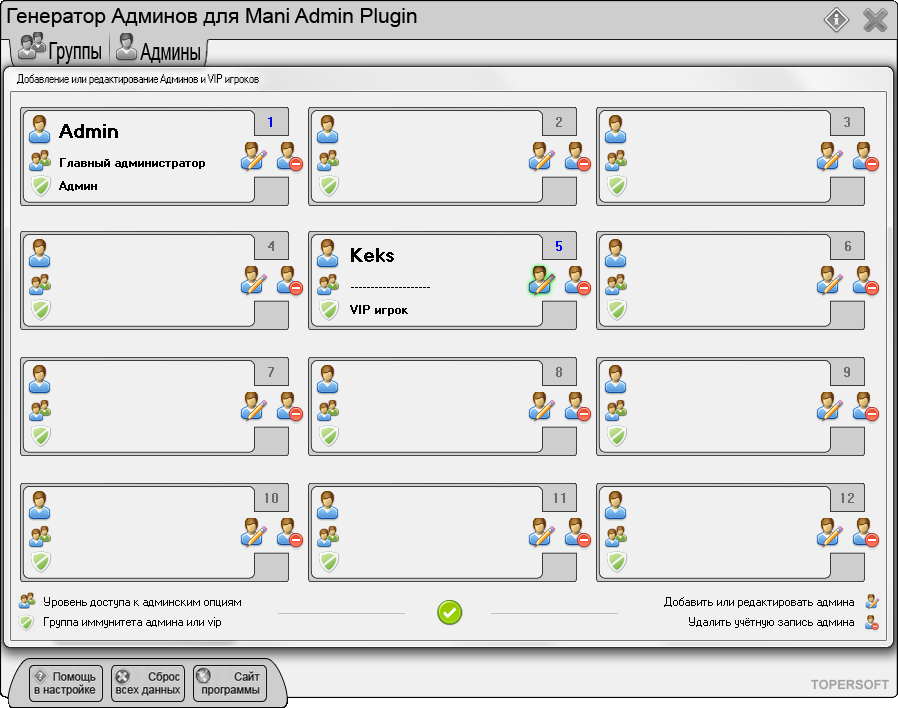Screen dimensions: 898x708
Task: Delete the Keks account in slot 5
Action: (578, 280)
